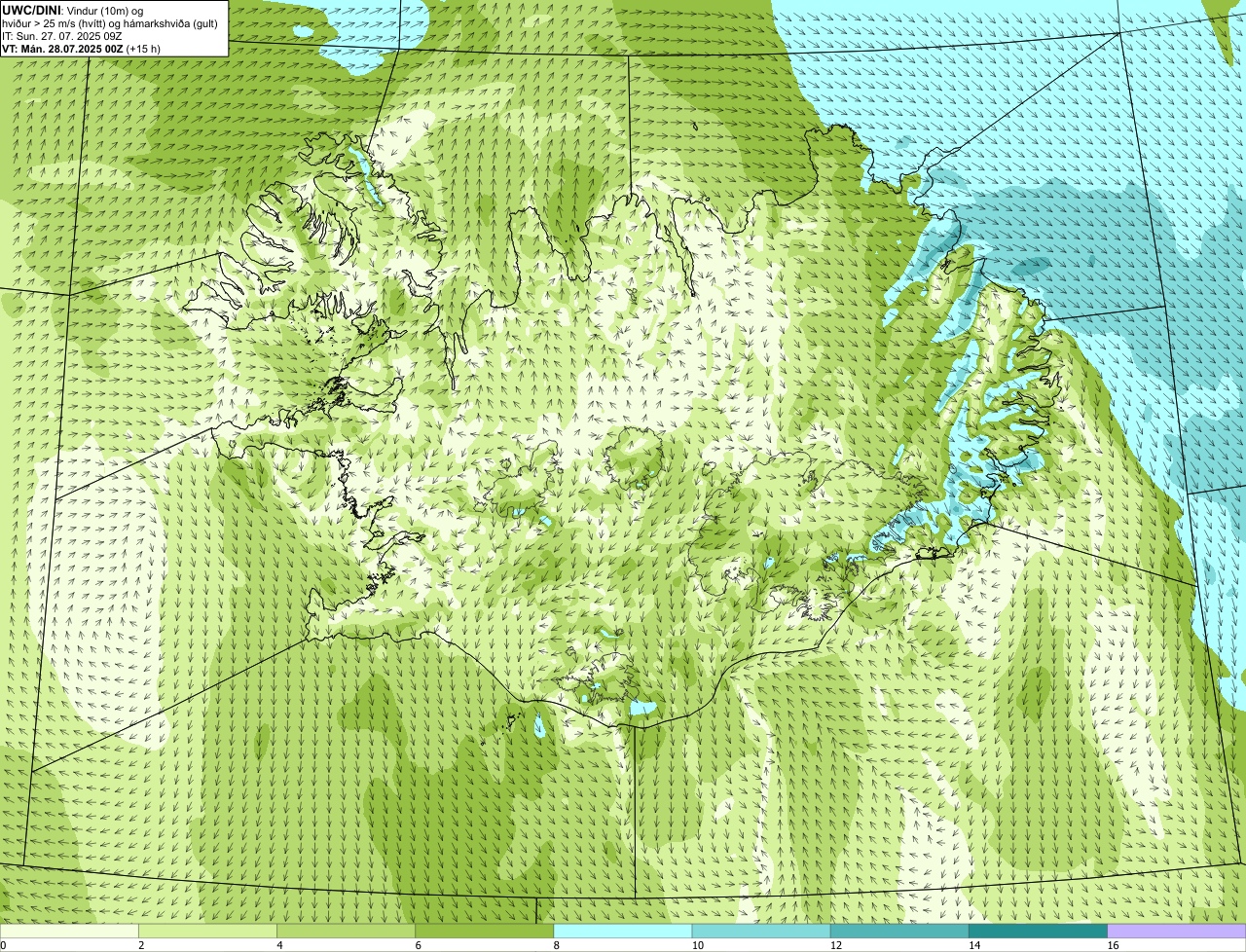Click the scale label "0"

(x=4, y=945)
